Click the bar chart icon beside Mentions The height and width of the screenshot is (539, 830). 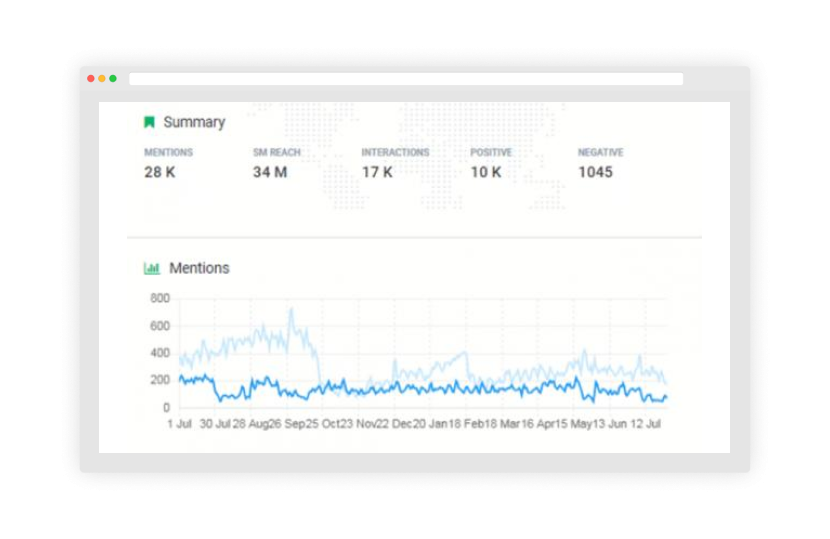coord(152,268)
